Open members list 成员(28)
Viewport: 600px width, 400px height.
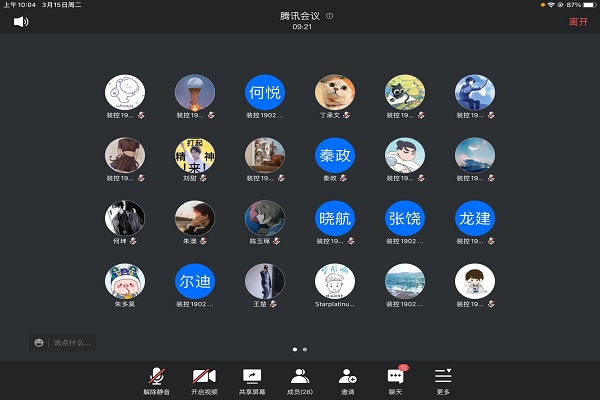[x=299, y=379]
